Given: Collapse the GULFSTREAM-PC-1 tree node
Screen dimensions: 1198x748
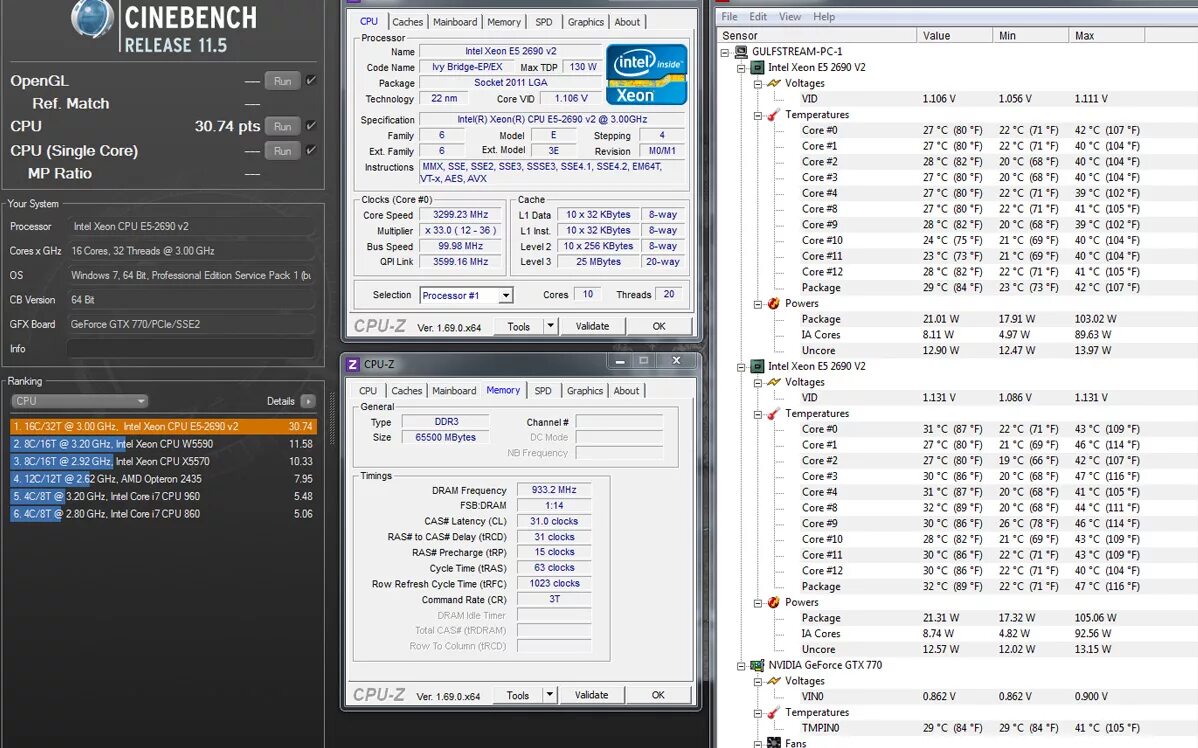Looking at the screenshot, I should pyautogui.click(x=724, y=52).
